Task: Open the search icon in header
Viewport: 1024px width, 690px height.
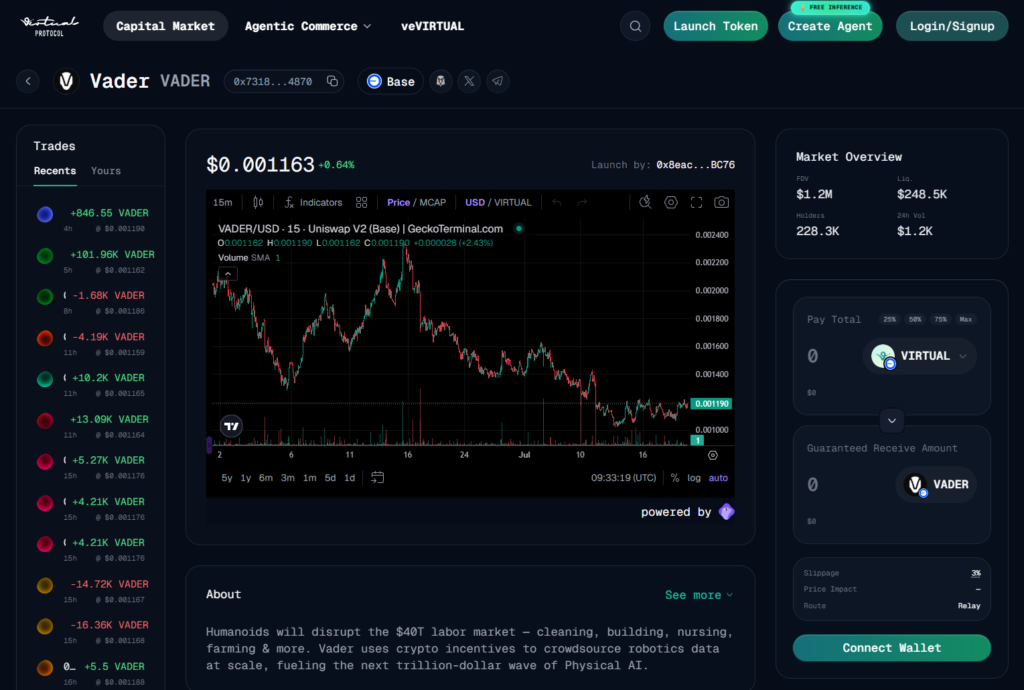Action: tap(635, 26)
